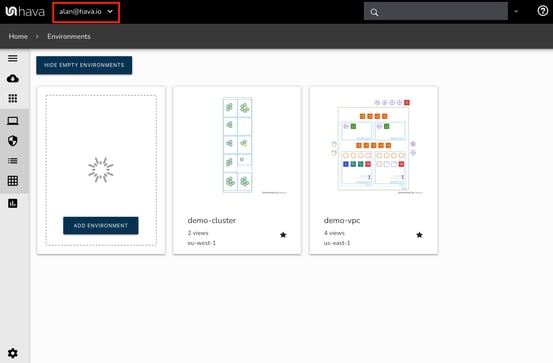The width and height of the screenshot is (553, 363).
Task: Open the hamburger menu in sidebar
Action: click(x=13, y=58)
